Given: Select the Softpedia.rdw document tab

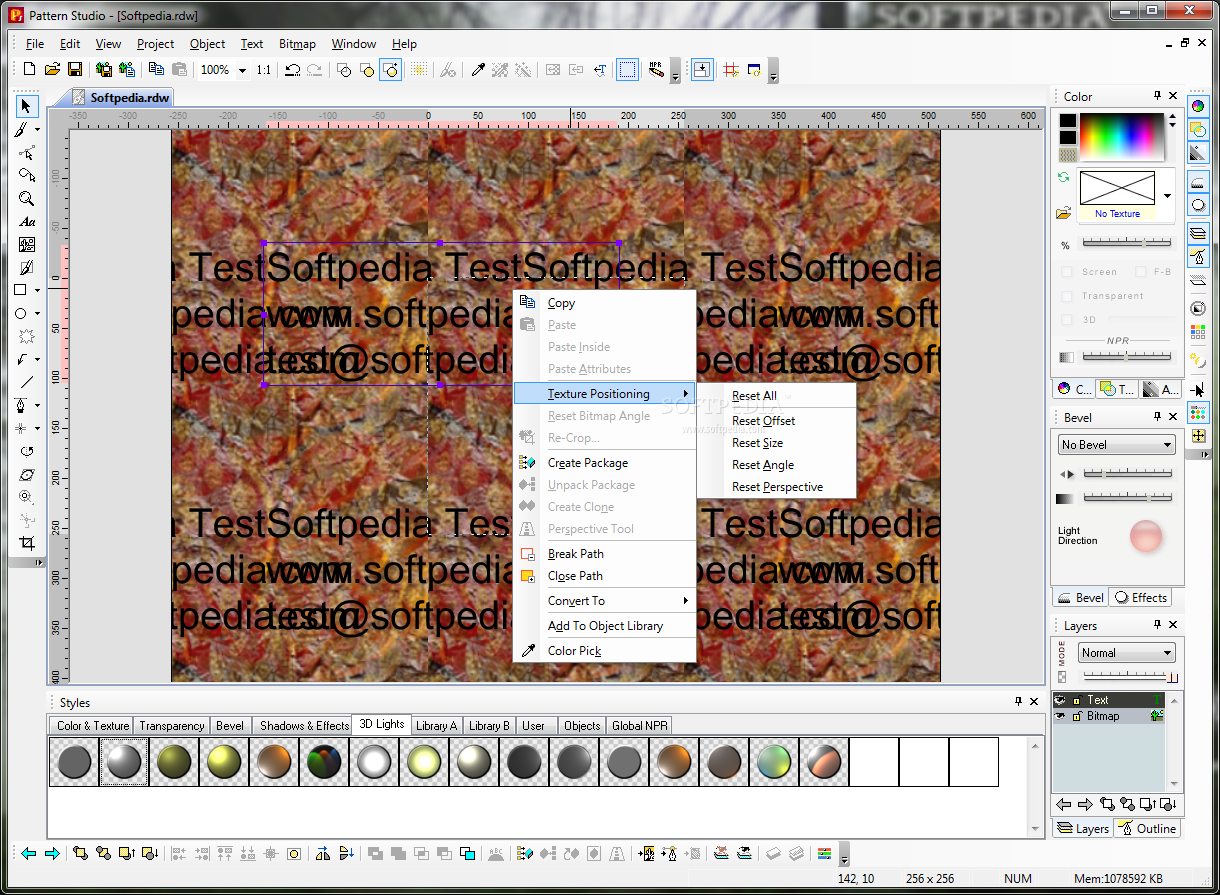Looking at the screenshot, I should pyautogui.click(x=120, y=98).
